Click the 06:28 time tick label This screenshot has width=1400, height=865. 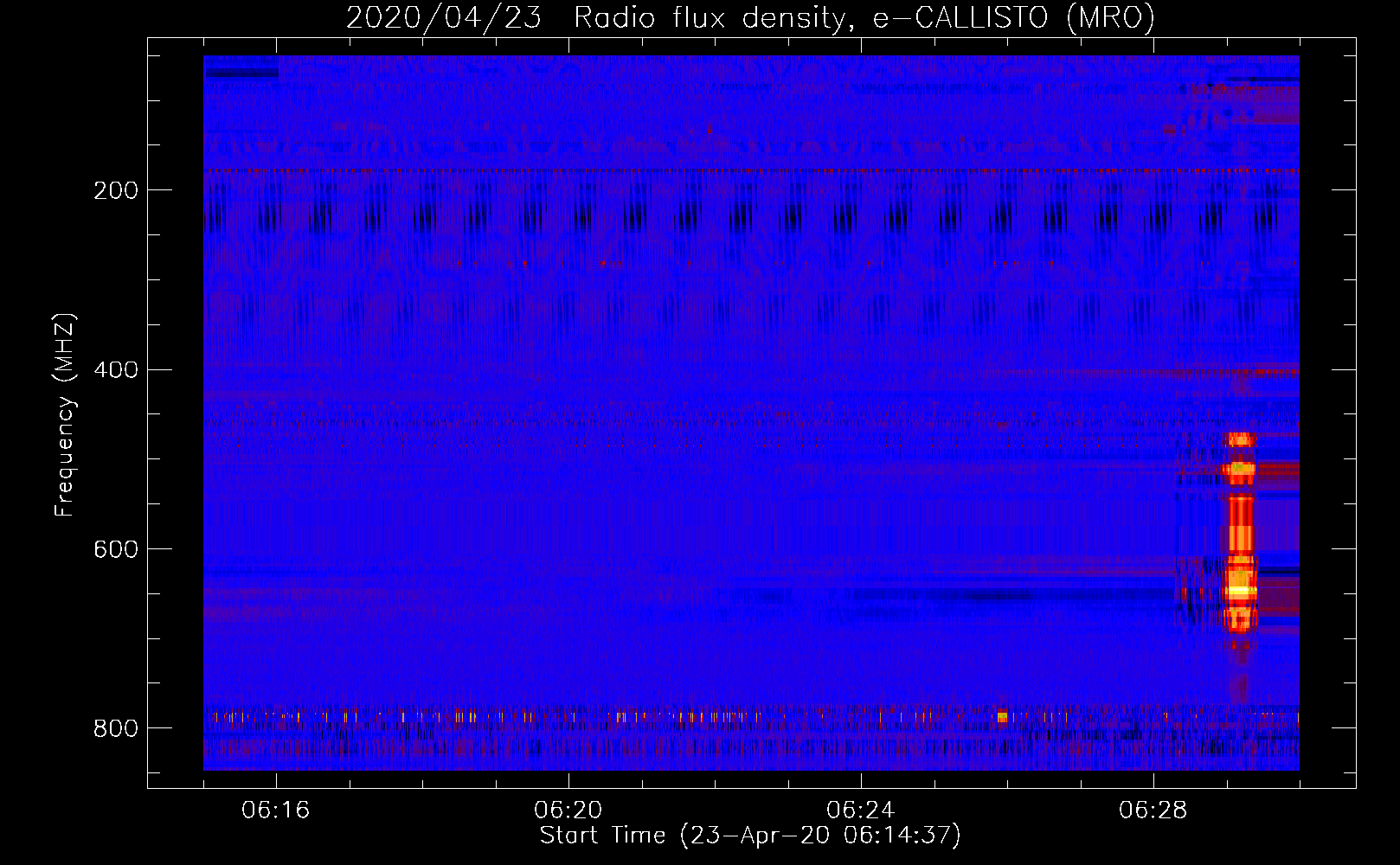coord(1153,810)
